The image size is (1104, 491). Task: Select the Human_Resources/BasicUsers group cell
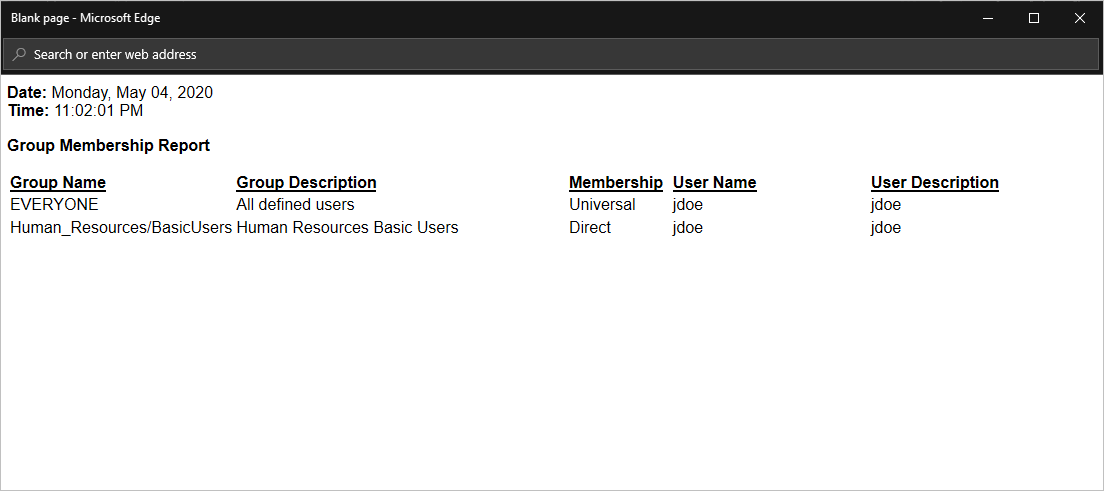pyautogui.click(x=121, y=227)
